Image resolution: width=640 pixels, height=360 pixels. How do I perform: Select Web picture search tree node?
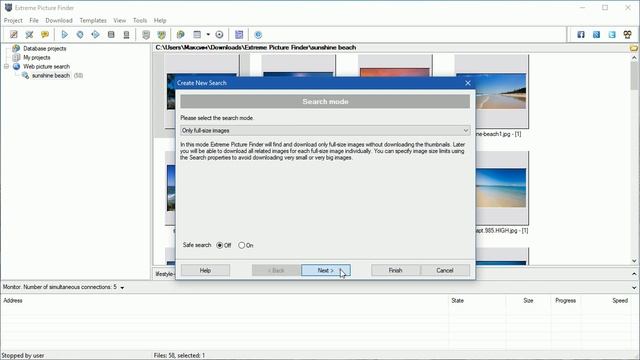click(x=46, y=67)
